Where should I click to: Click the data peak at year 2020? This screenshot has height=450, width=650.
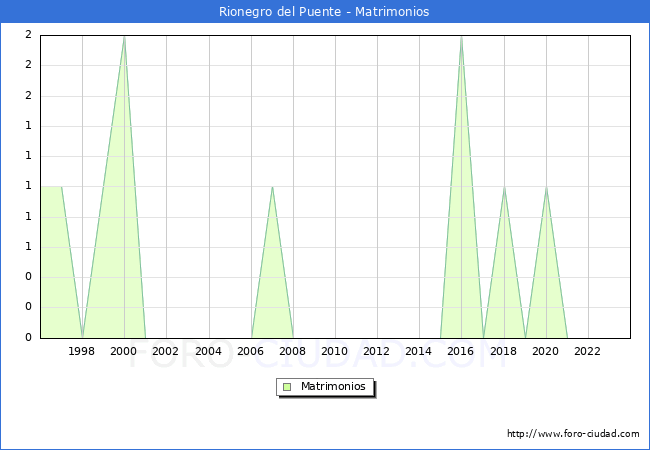tap(546, 187)
